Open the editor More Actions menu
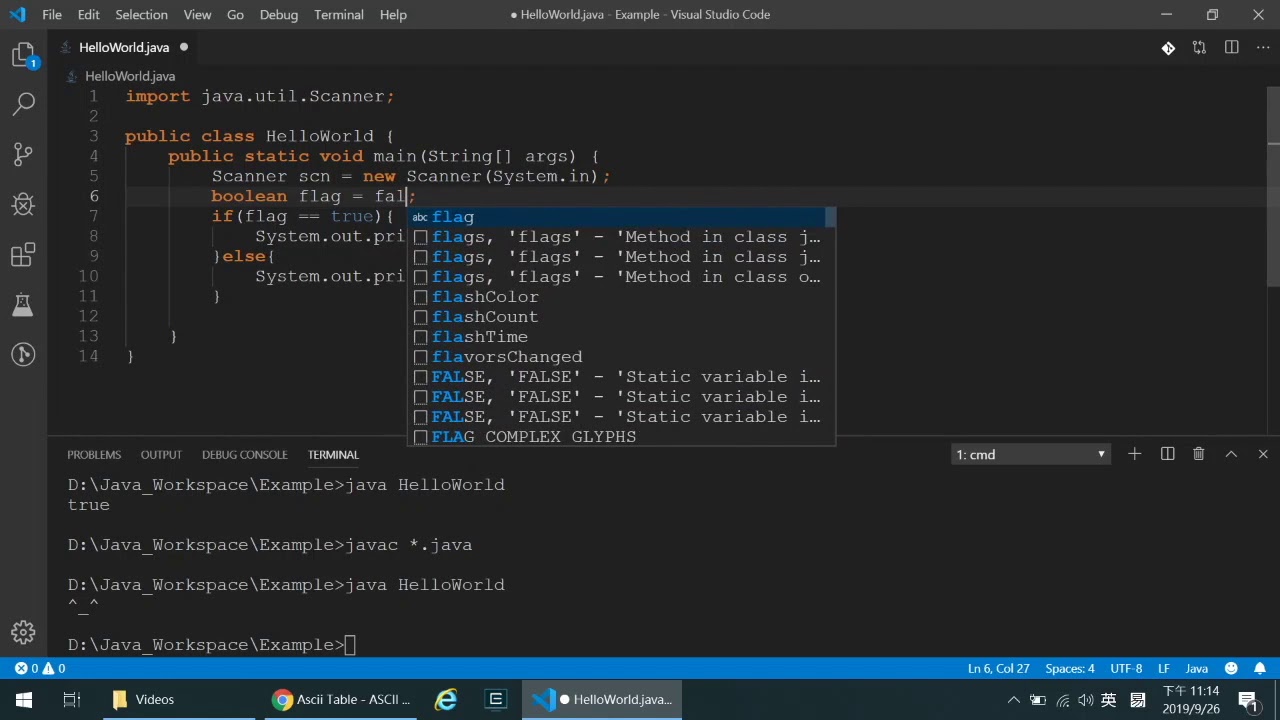Image resolution: width=1280 pixels, height=720 pixels. click(1262, 48)
